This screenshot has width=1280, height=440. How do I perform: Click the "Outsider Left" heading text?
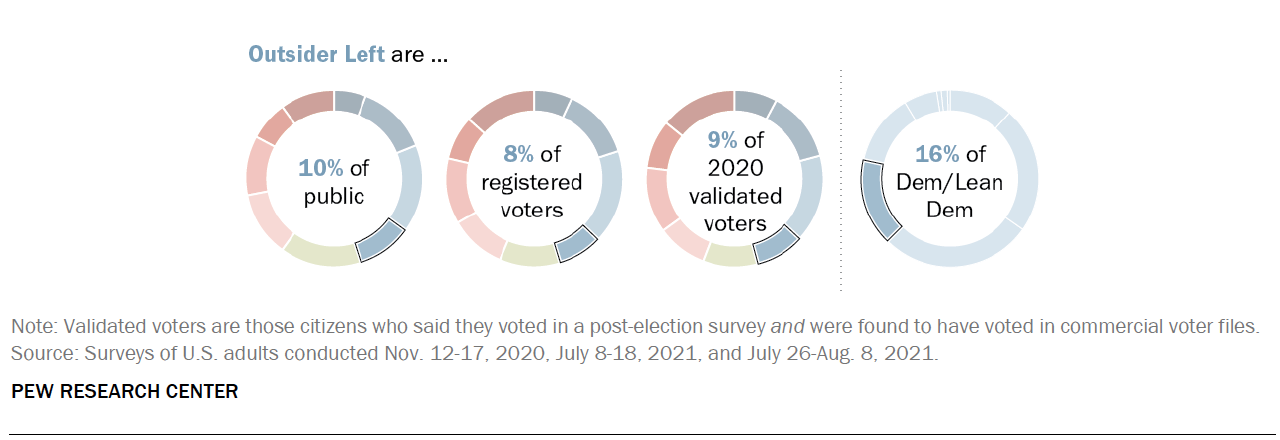tap(316, 54)
